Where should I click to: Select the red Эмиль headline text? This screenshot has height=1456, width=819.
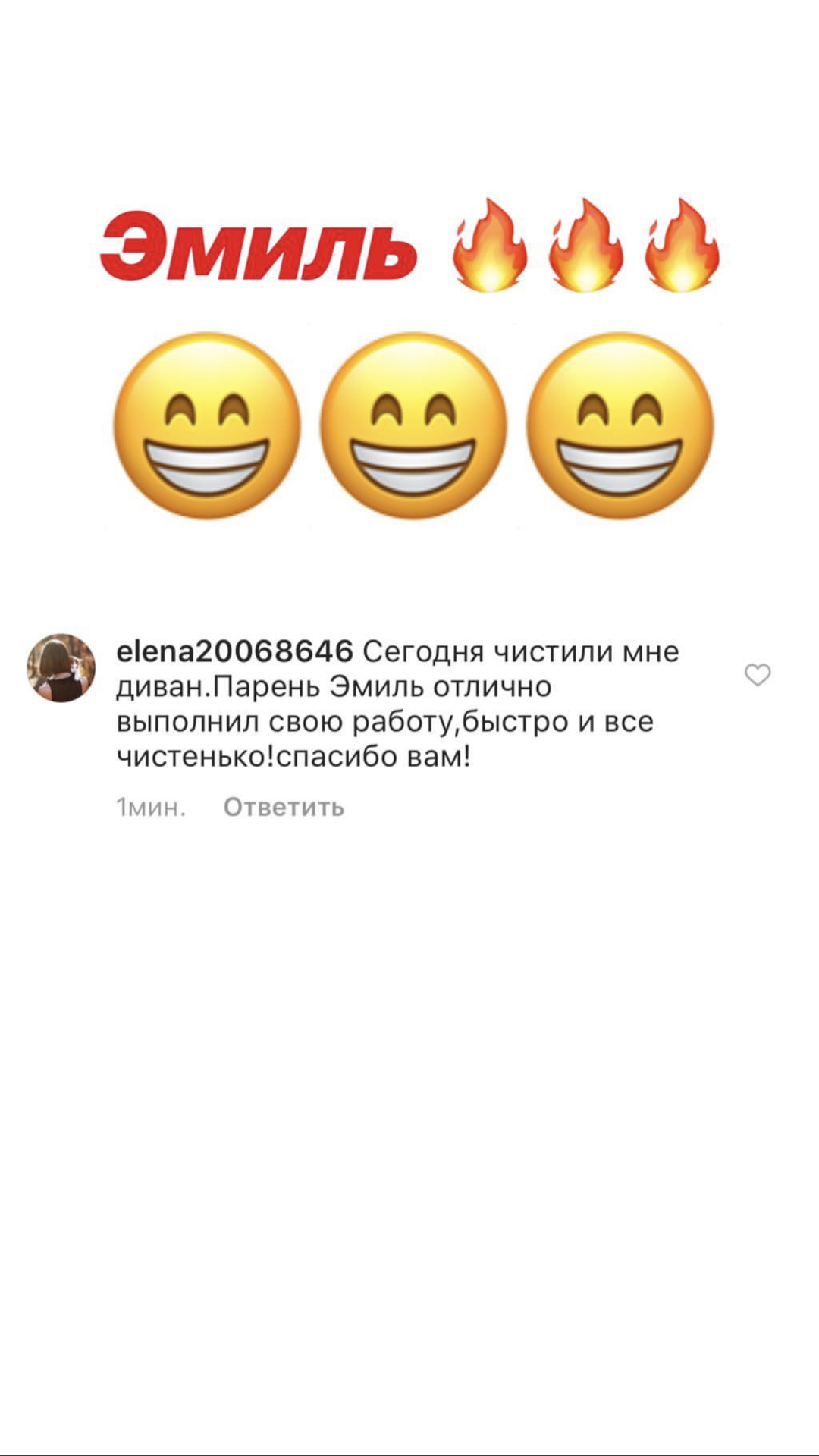(259, 246)
